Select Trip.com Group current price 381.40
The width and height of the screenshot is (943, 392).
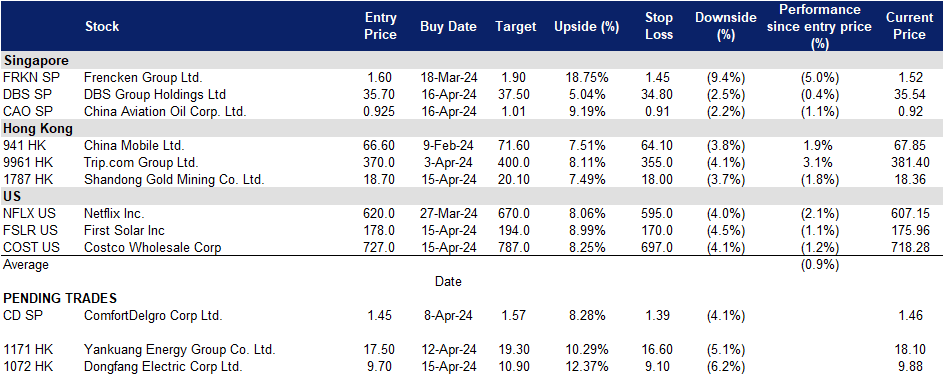(x=911, y=162)
